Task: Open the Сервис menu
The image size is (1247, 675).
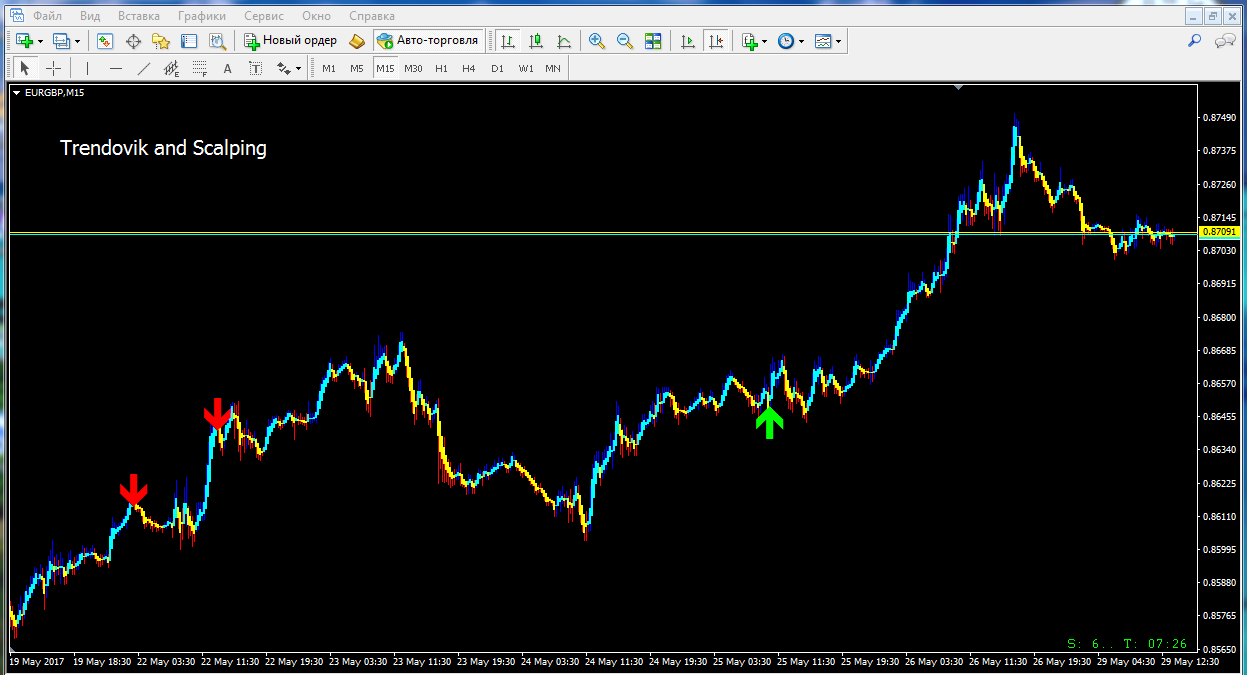Action: 262,16
